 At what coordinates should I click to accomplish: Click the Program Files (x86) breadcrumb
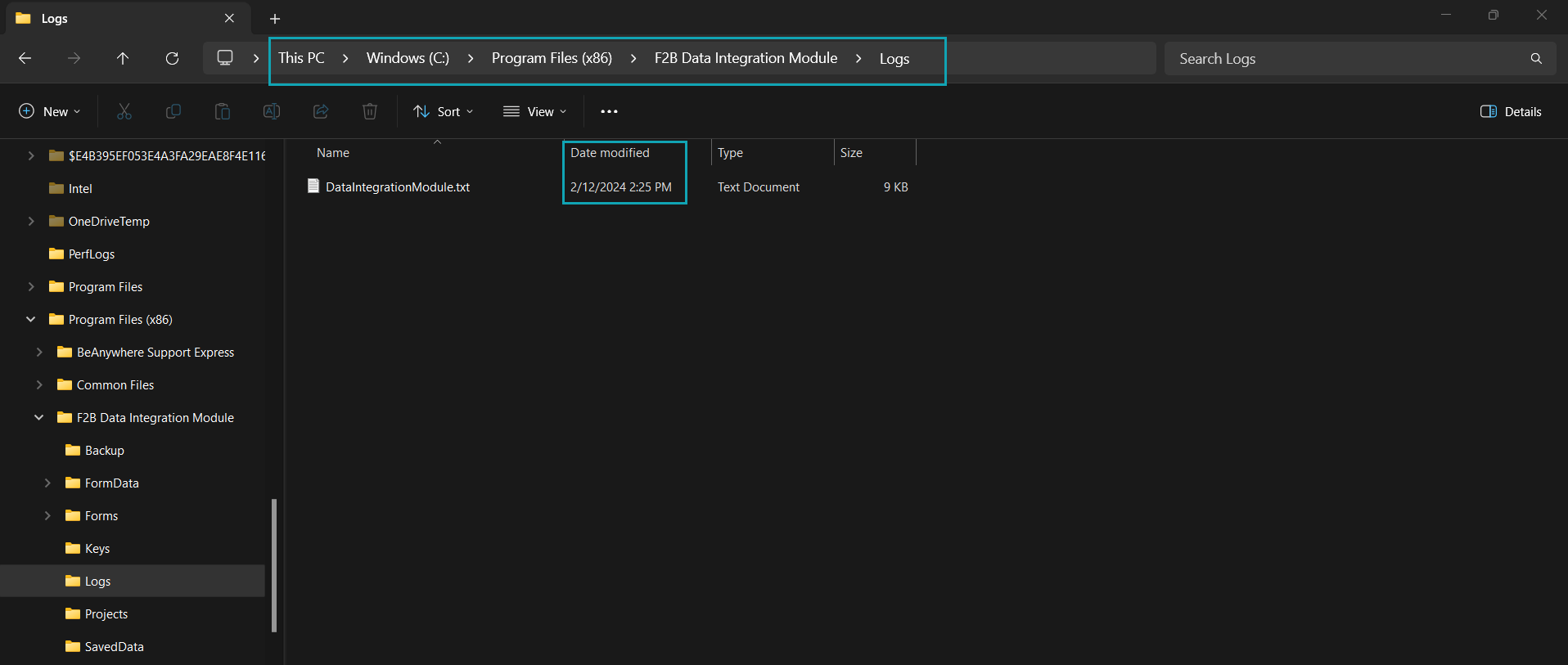552,58
